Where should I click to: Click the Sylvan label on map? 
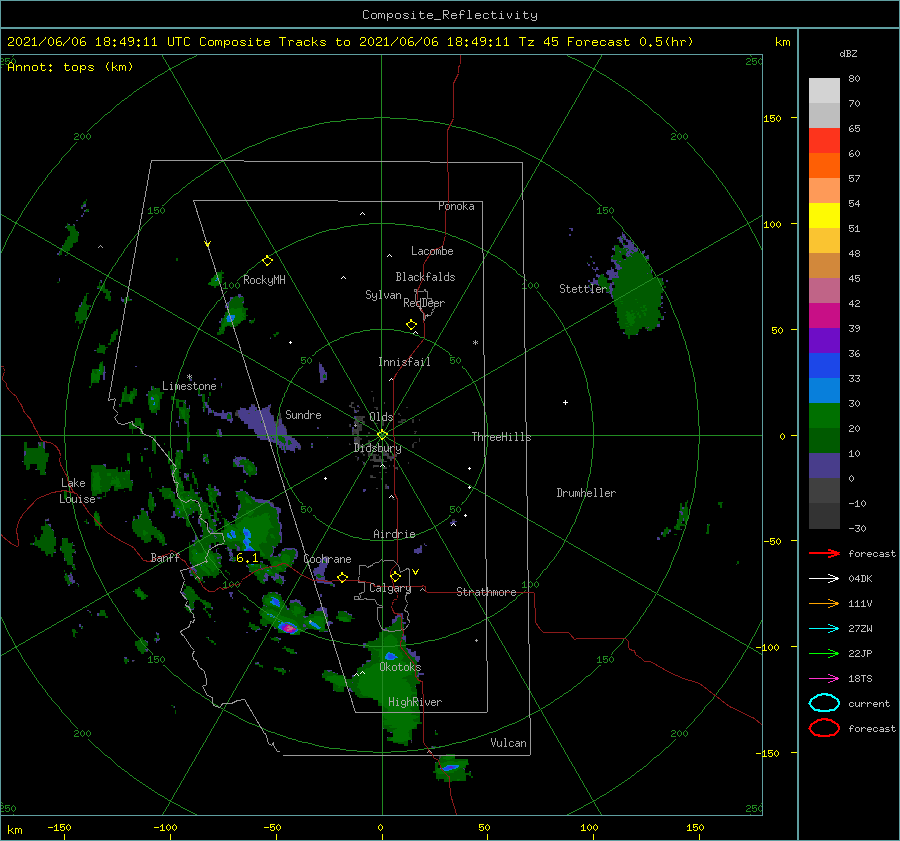coord(383,295)
